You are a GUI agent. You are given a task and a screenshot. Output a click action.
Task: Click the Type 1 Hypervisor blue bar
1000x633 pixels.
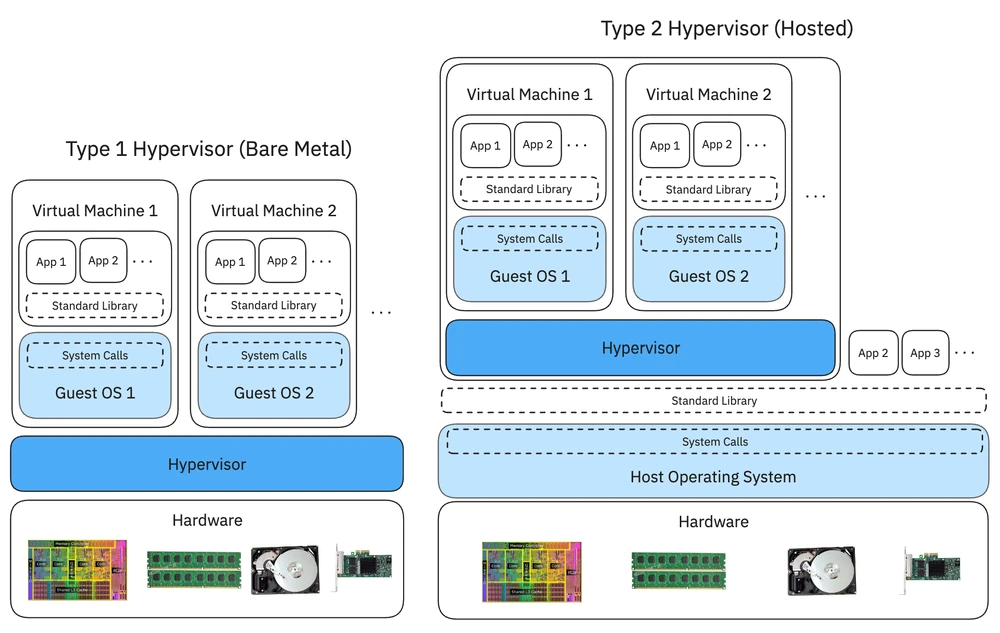coord(207,464)
